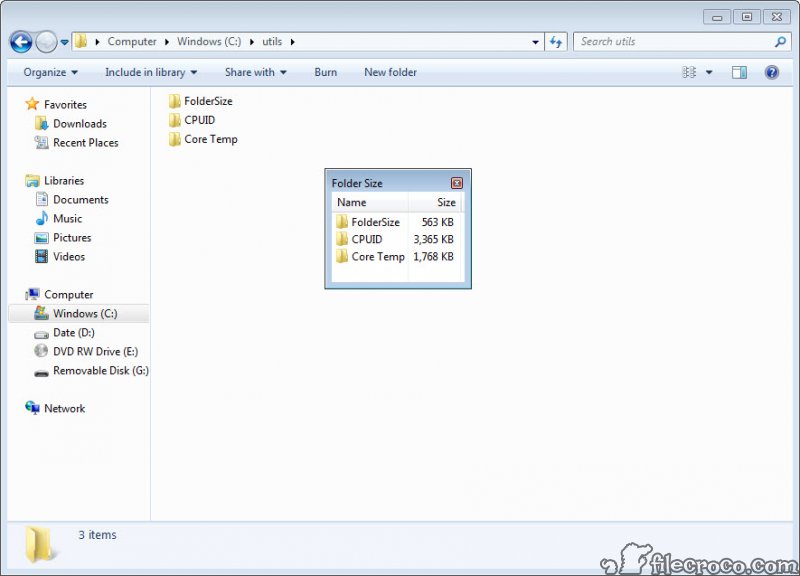800x576 pixels.
Task: Click Burn in the toolbar
Action: pyautogui.click(x=326, y=72)
